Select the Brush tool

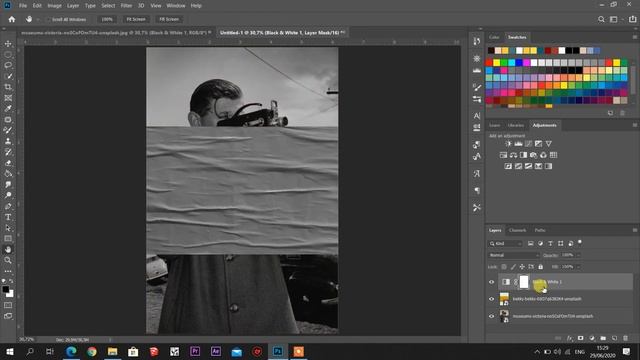pos(8,130)
